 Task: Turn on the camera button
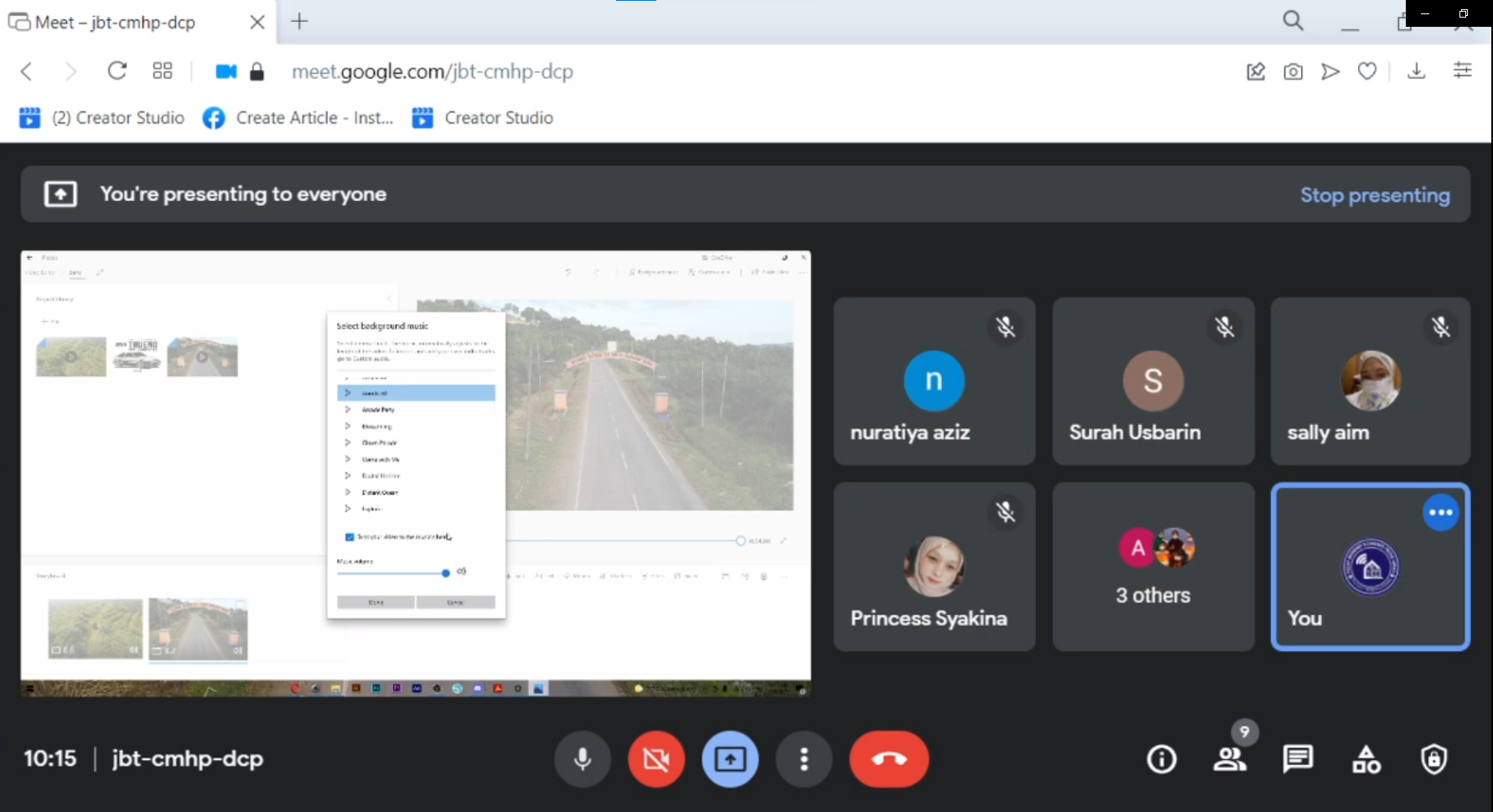pyautogui.click(x=656, y=759)
